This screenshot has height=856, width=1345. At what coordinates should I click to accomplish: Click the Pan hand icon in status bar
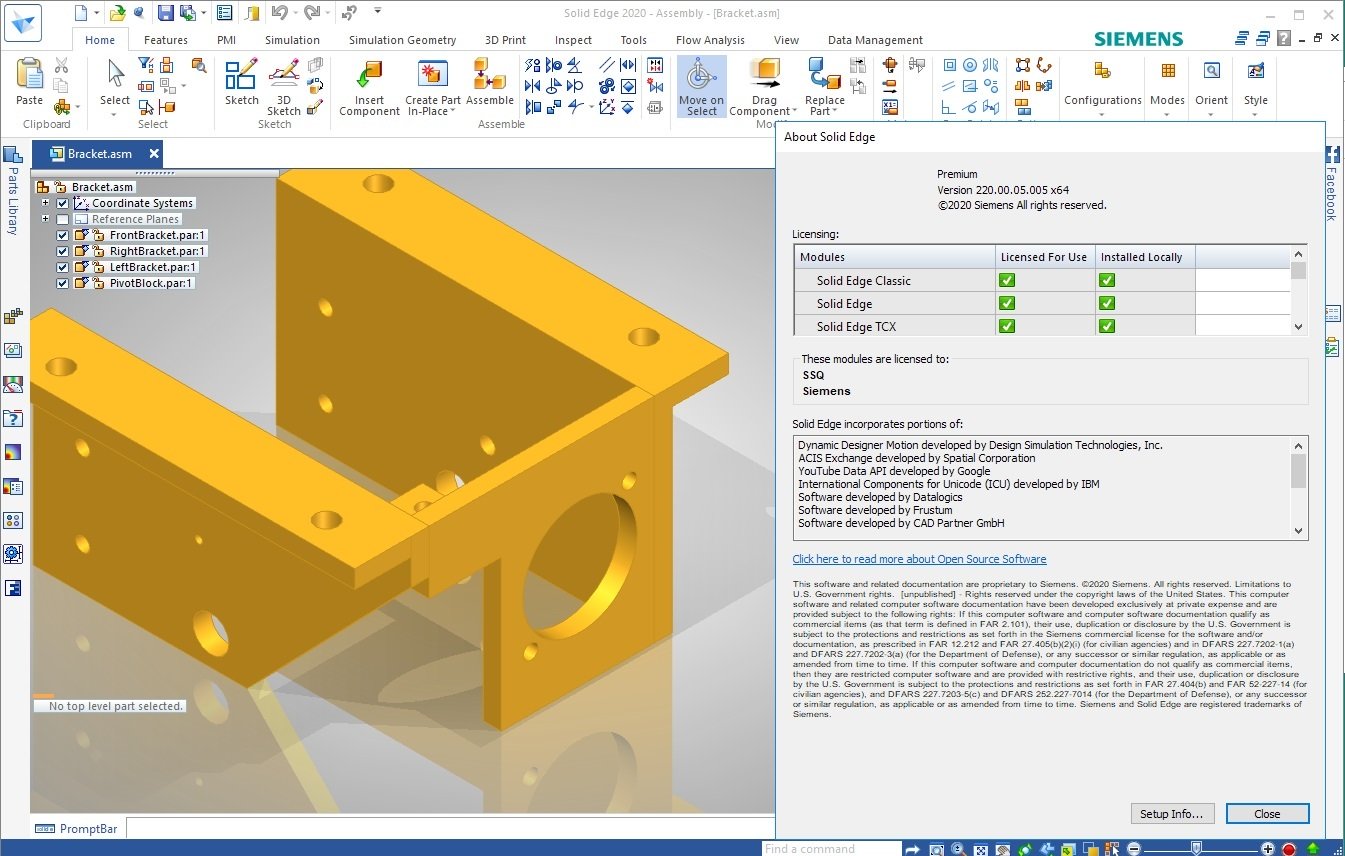coord(1003,849)
